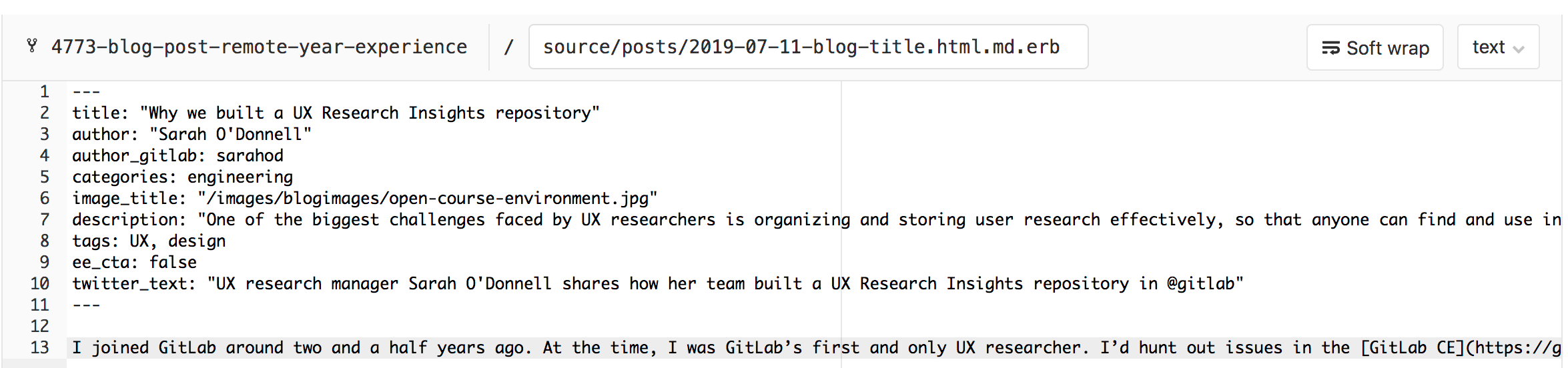Click the image_title path line
The image size is (1568, 368).
364,198
